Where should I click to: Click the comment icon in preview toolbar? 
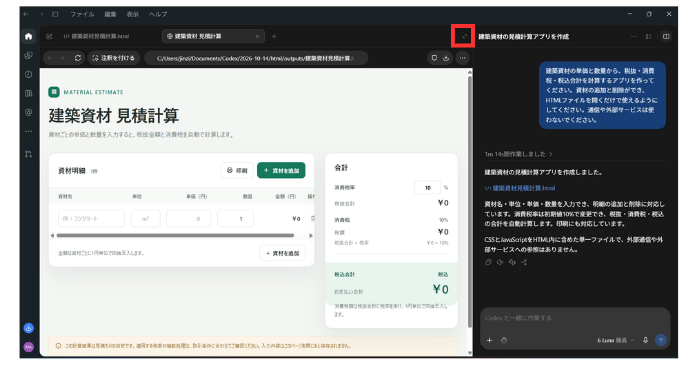[x=434, y=58]
